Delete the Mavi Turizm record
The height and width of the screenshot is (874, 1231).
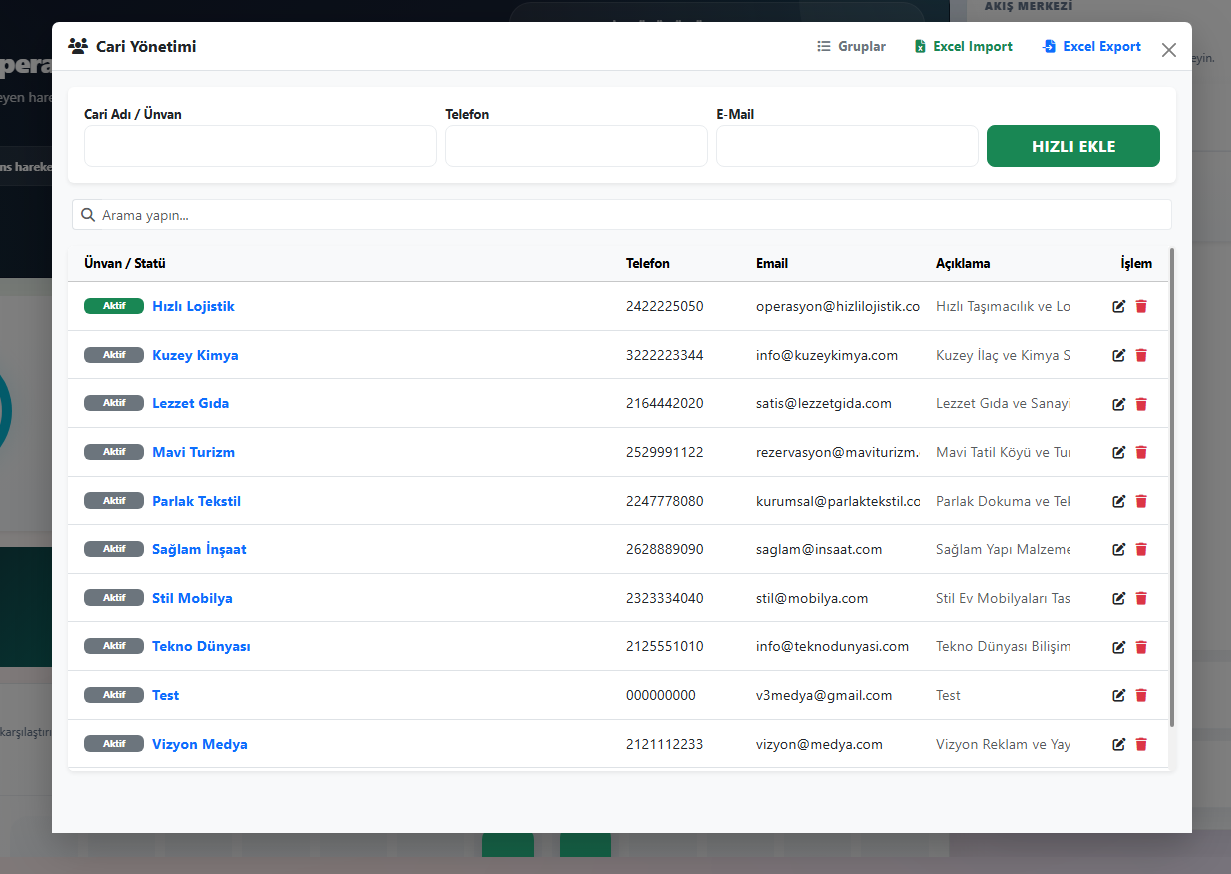pyautogui.click(x=1141, y=452)
